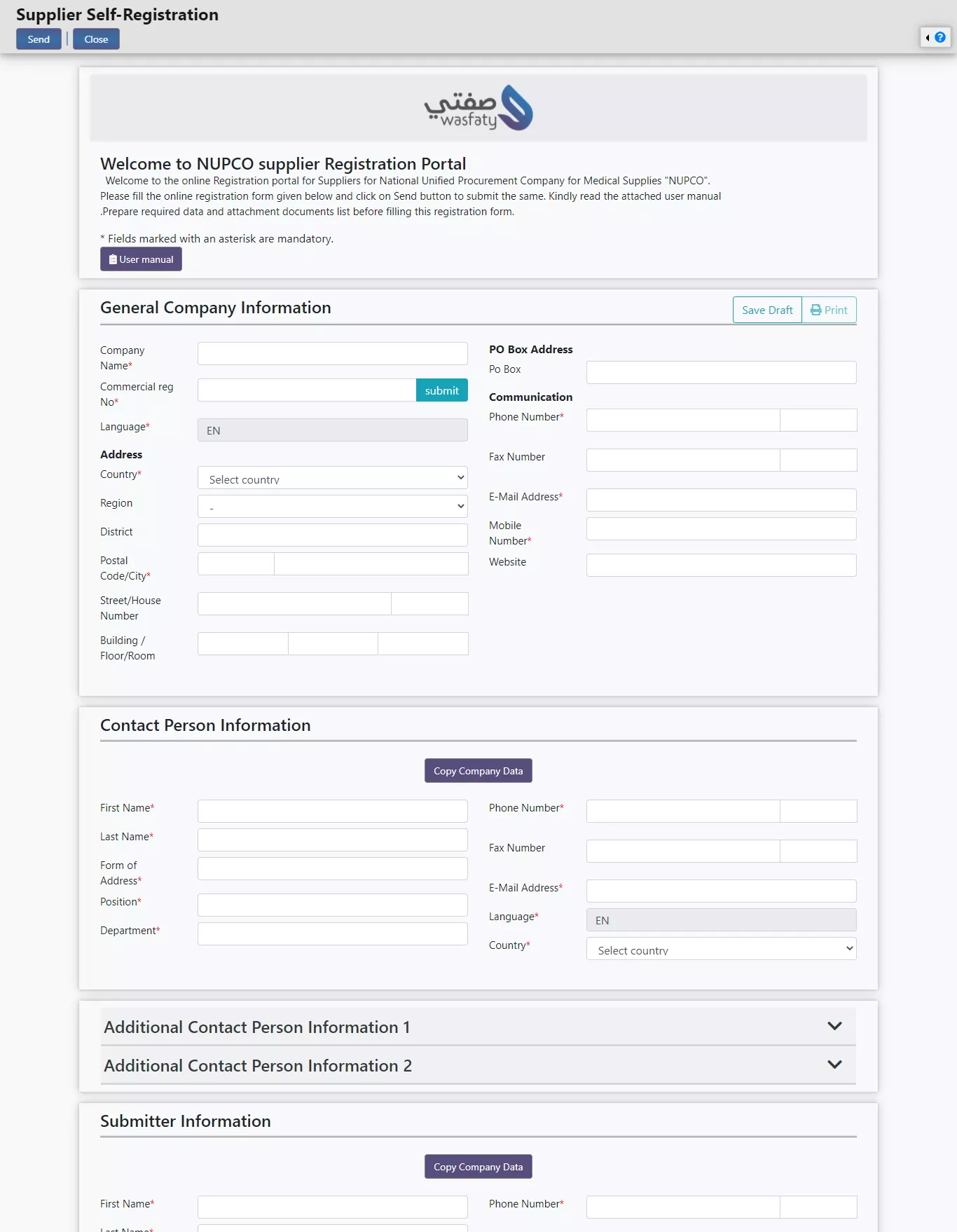Click the blue help question mark icon

pos(940,37)
